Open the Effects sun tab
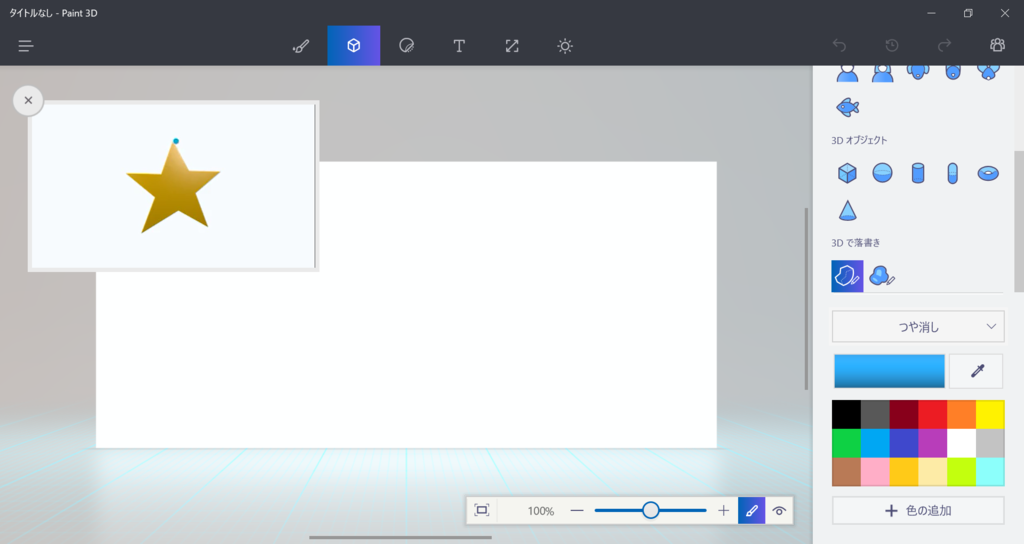Image resolution: width=1024 pixels, height=544 pixels. (x=565, y=46)
